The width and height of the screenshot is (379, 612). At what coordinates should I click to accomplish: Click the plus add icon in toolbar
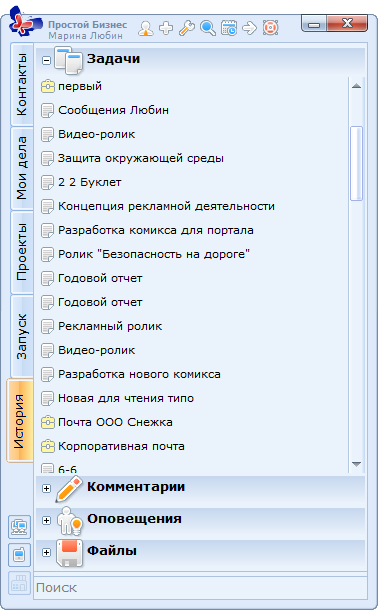(x=166, y=28)
